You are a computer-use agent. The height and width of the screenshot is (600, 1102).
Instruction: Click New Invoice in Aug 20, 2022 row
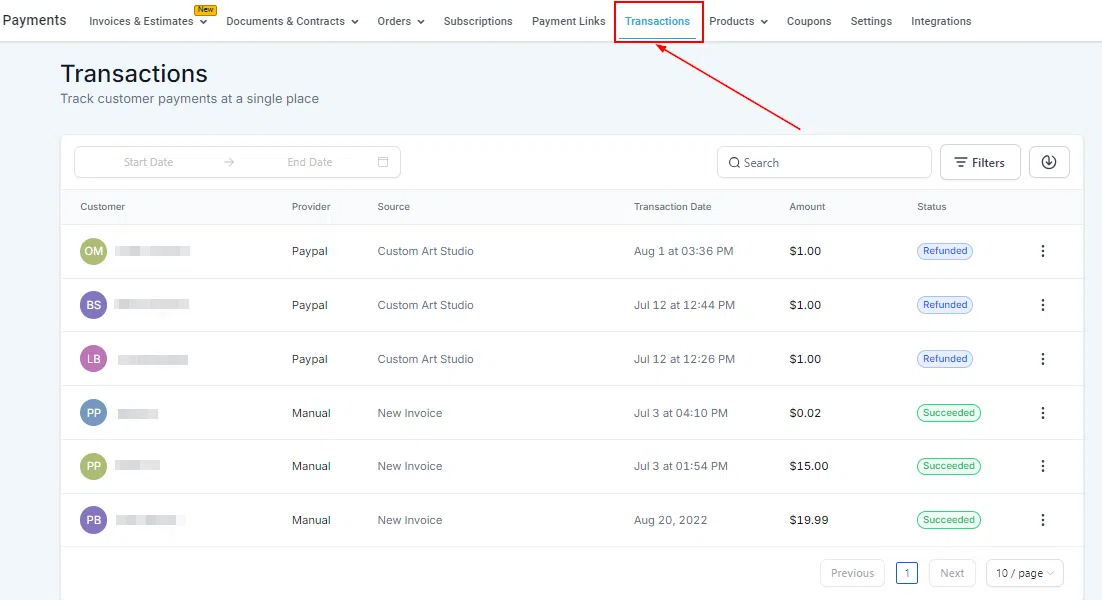click(x=410, y=520)
